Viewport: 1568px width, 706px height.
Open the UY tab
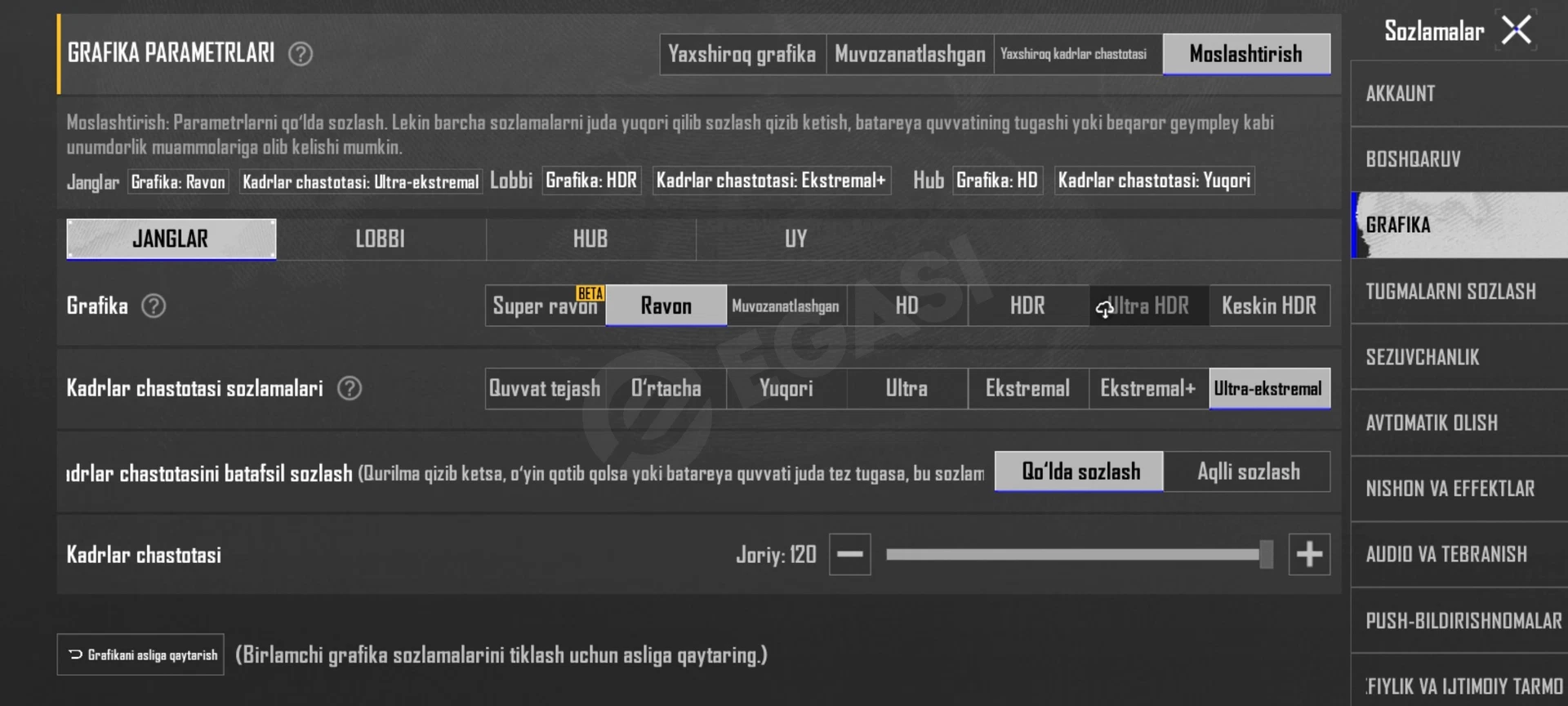(x=796, y=239)
